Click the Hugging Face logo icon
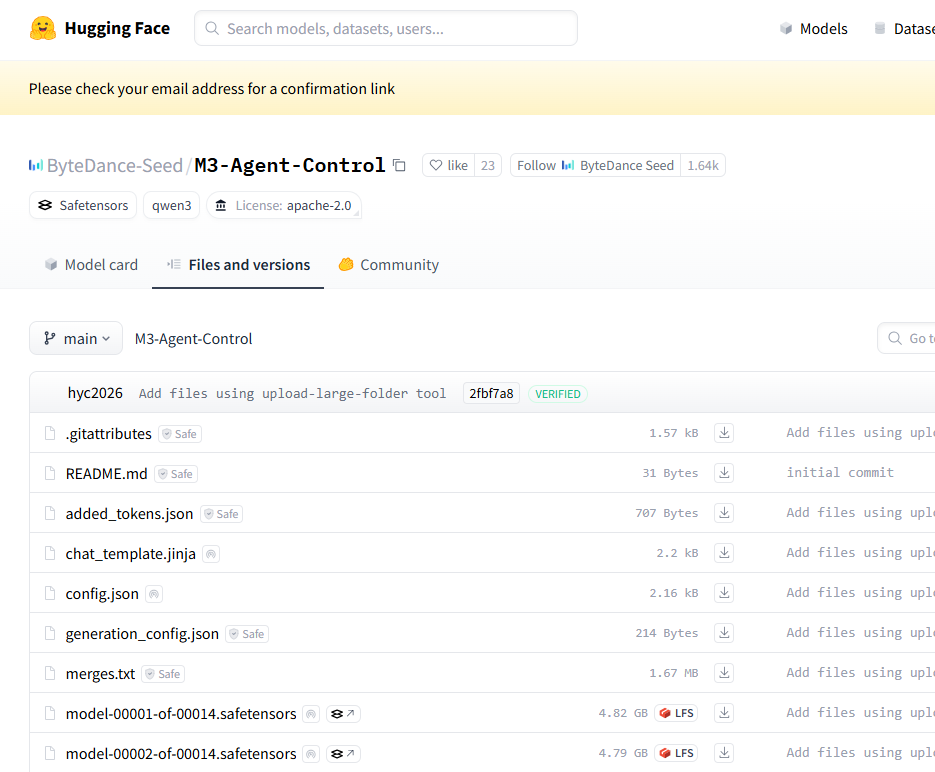The width and height of the screenshot is (935, 772). click(x=43, y=28)
